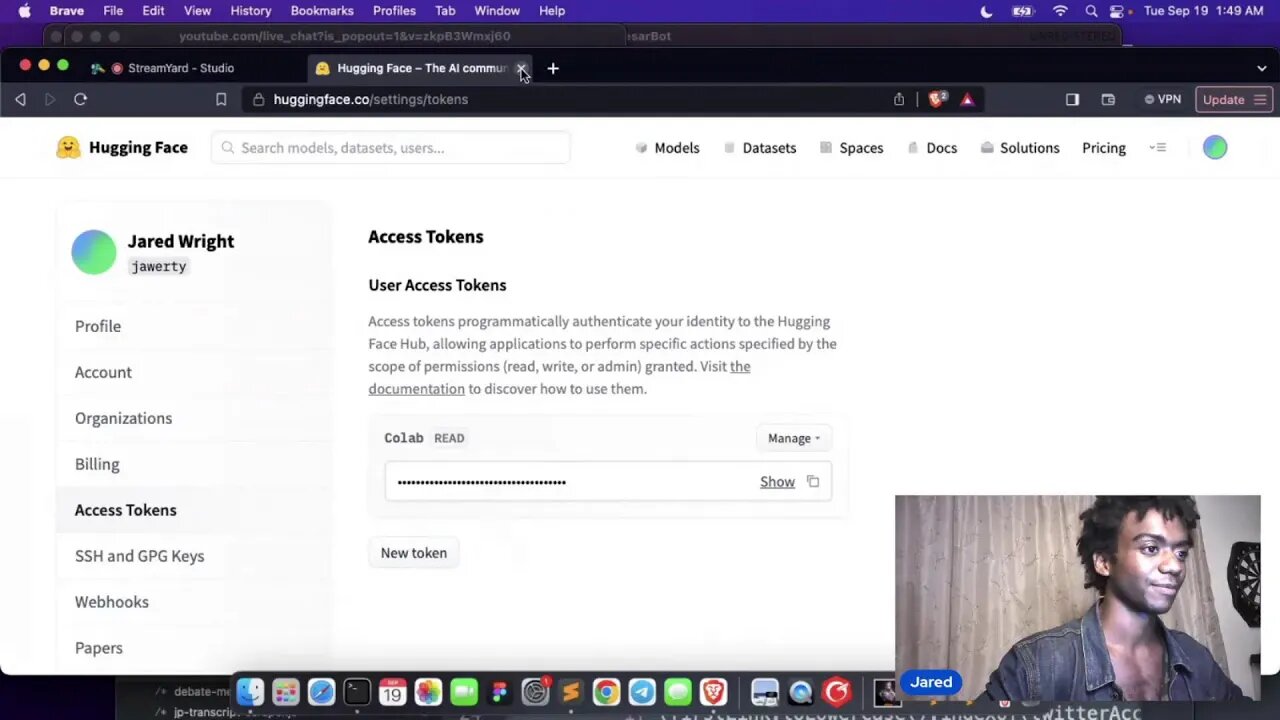Bookmark this page with bookmark icon
Image resolution: width=1280 pixels, height=720 pixels.
click(x=221, y=99)
